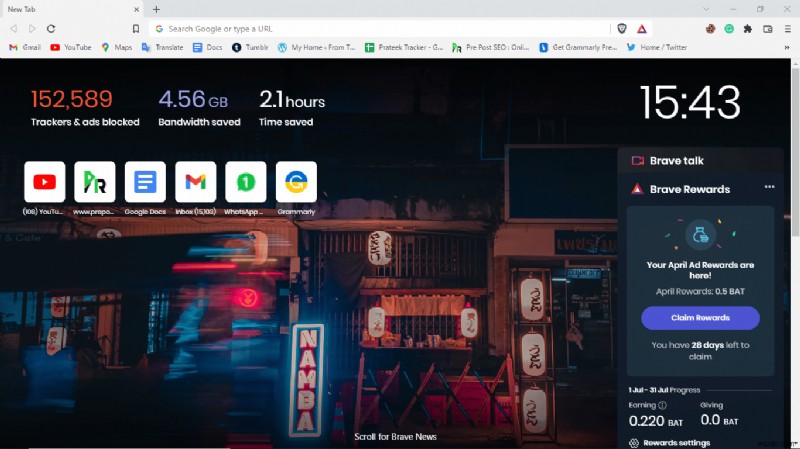This screenshot has height=449, width=800.
Task: Open a new tab with the plus button
Action: tap(156, 9)
